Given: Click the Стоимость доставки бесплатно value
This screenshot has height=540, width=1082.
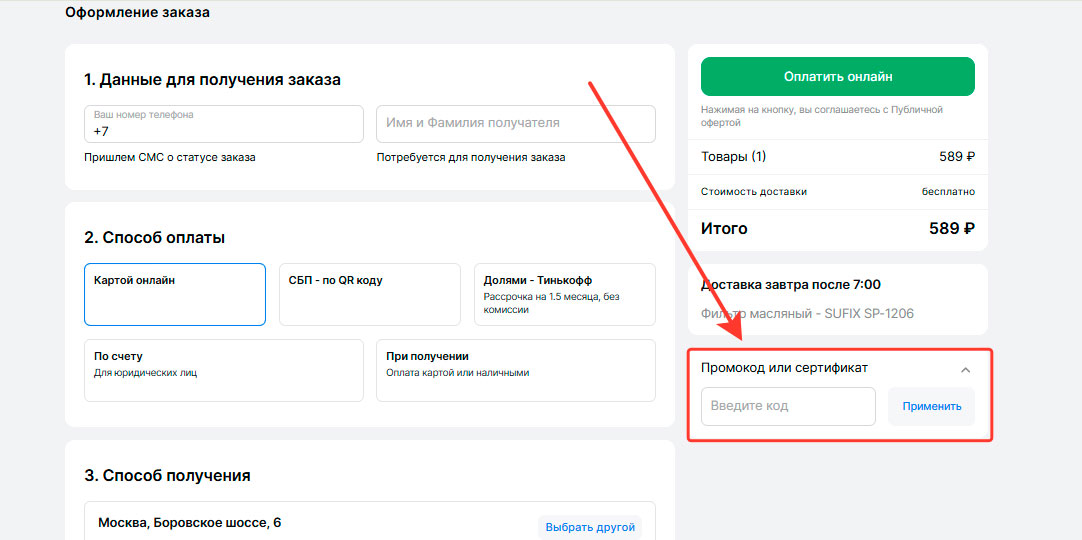Looking at the screenshot, I should pos(948,192).
